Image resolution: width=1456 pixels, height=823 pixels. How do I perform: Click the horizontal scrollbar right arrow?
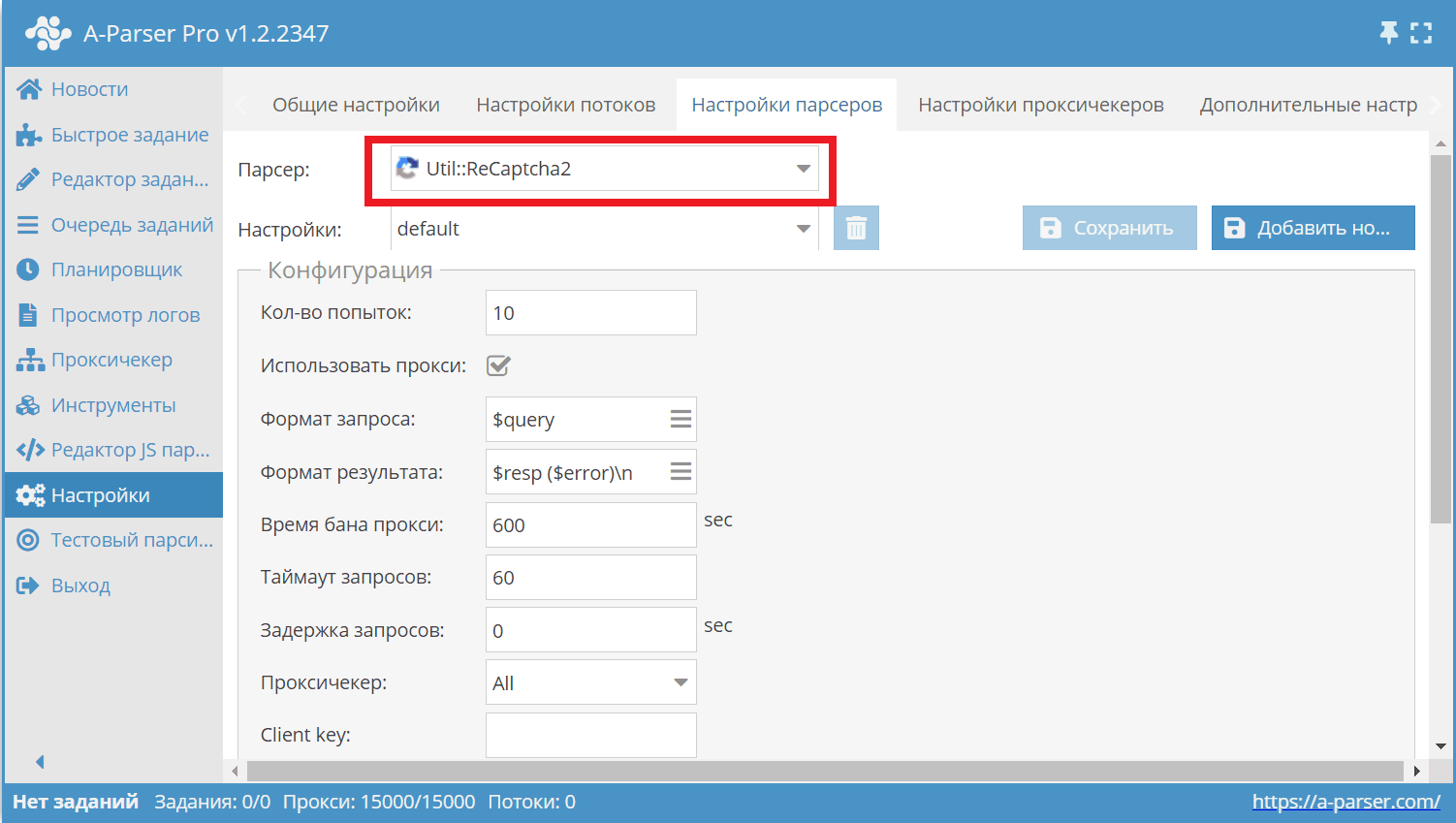pos(1417,772)
